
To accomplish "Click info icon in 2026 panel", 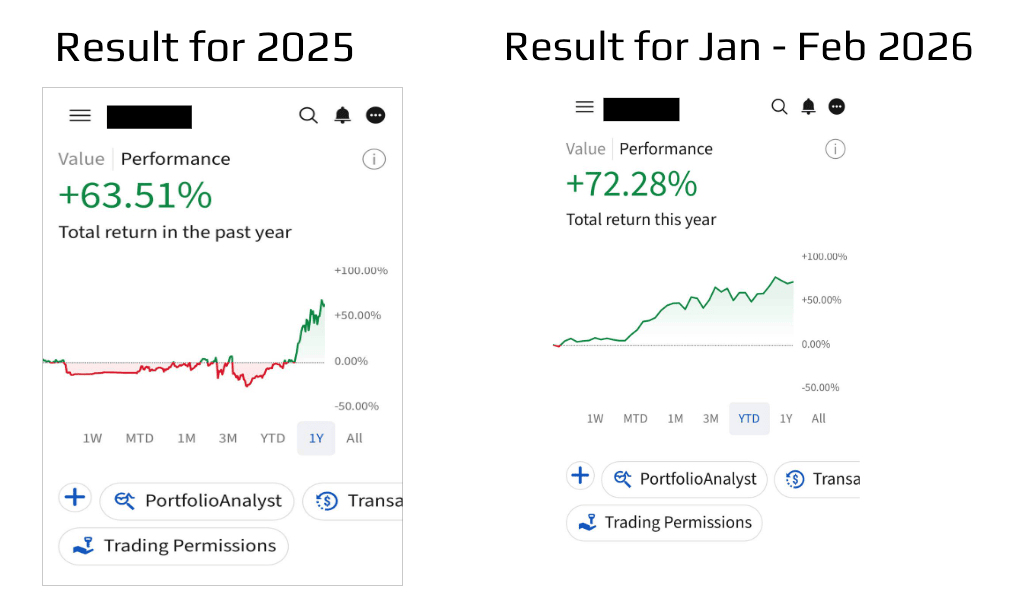I will 835,149.
